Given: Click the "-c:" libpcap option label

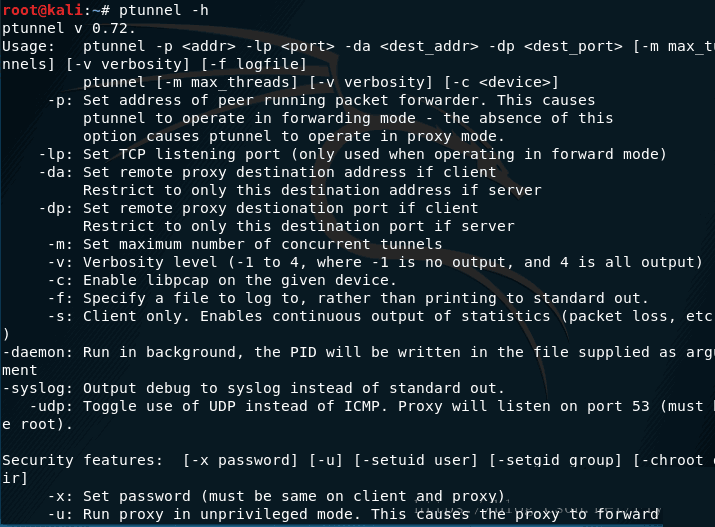Looking at the screenshot, I should (60, 280).
